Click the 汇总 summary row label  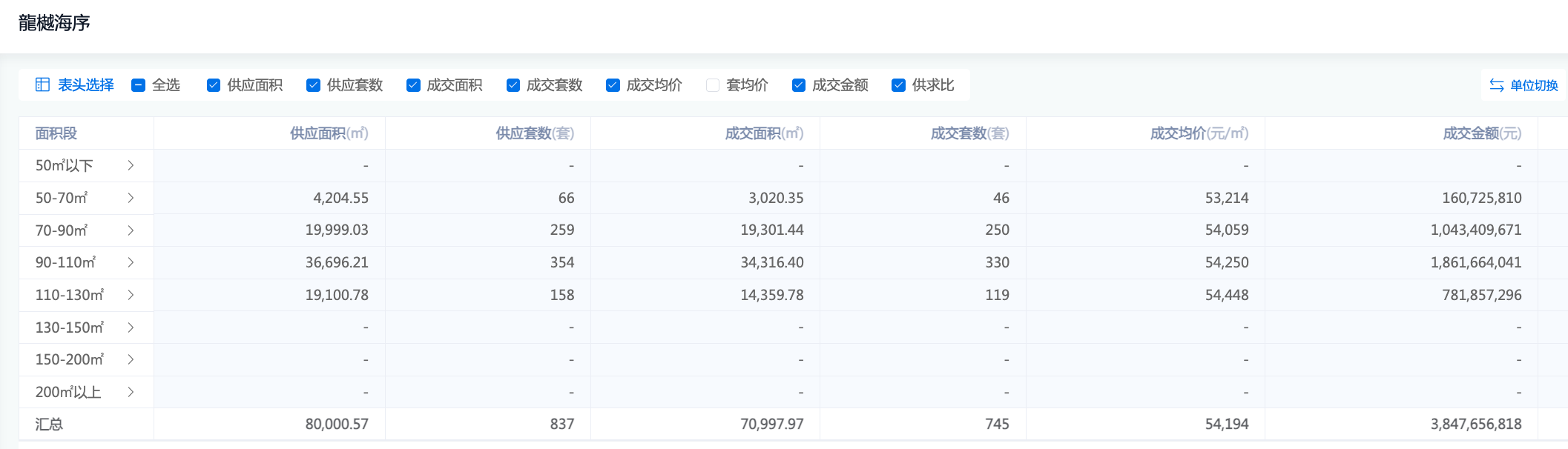click(49, 425)
